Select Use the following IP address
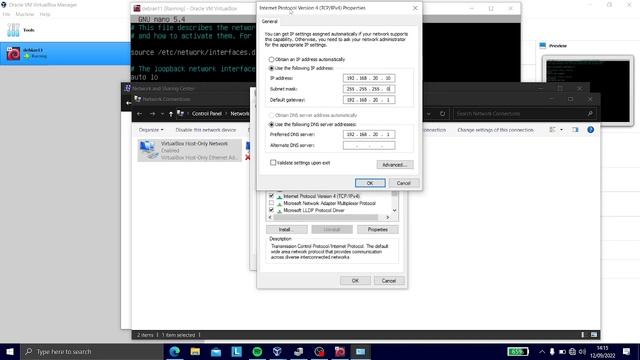 pos(271,68)
